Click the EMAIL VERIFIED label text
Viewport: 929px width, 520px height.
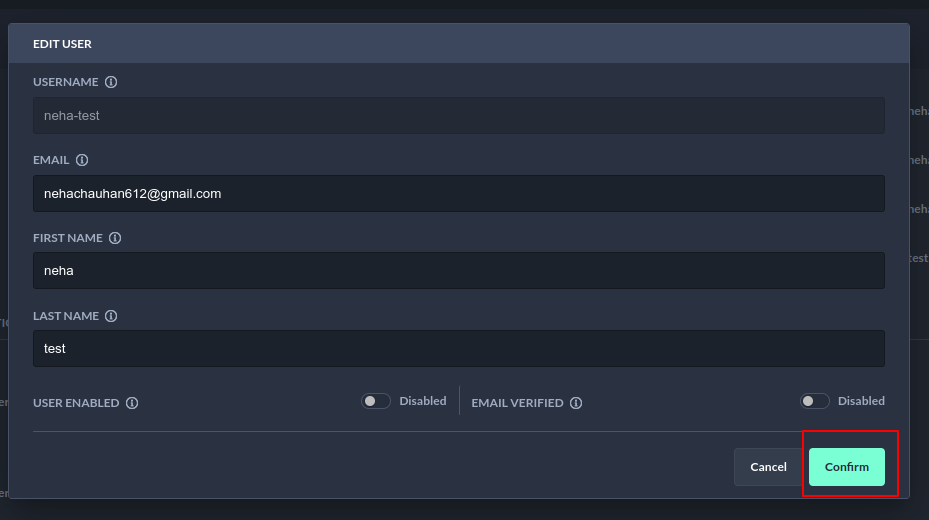click(x=517, y=403)
